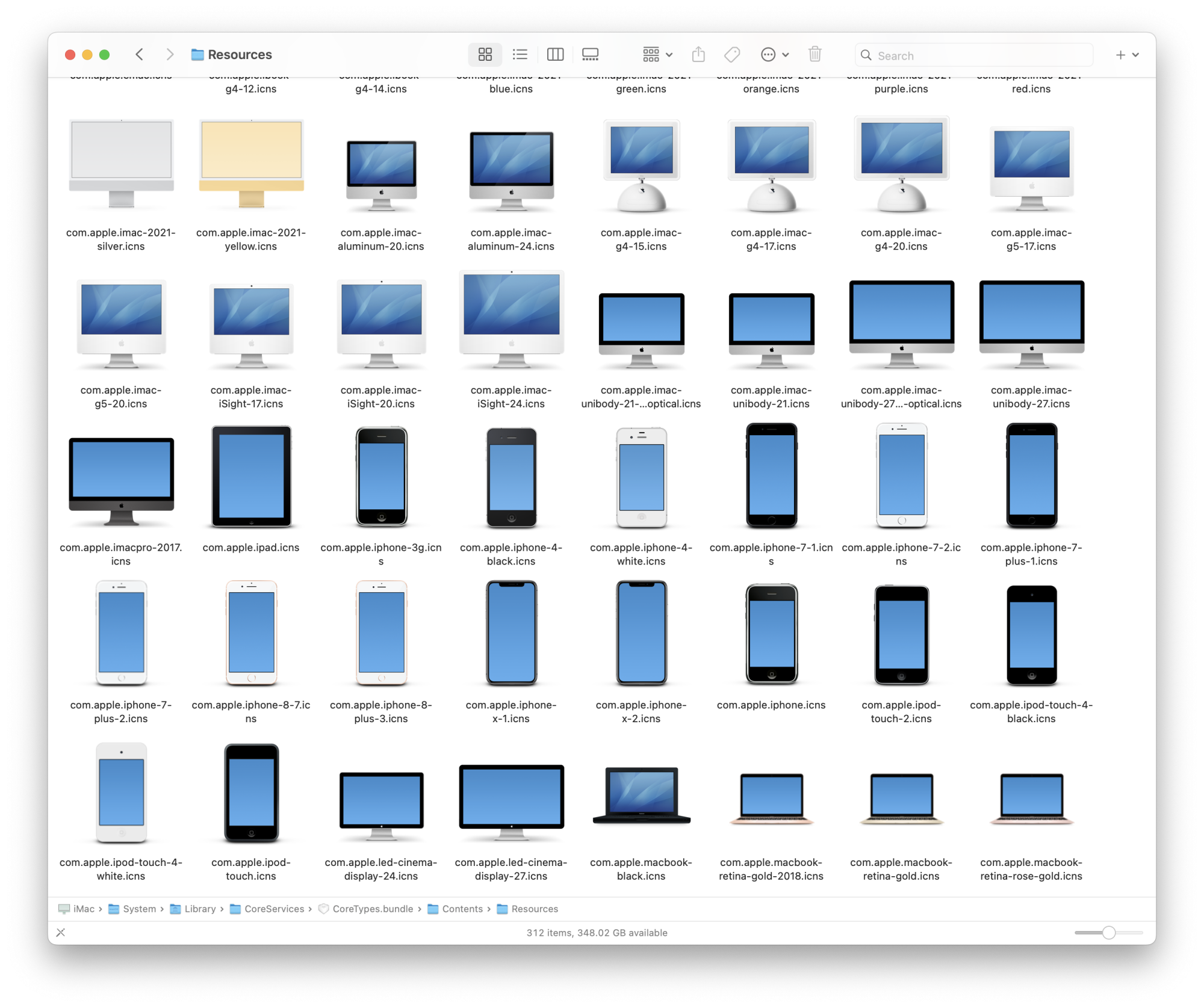Click the Share icon in toolbar
This screenshot has width=1204, height=1008.
(x=698, y=54)
